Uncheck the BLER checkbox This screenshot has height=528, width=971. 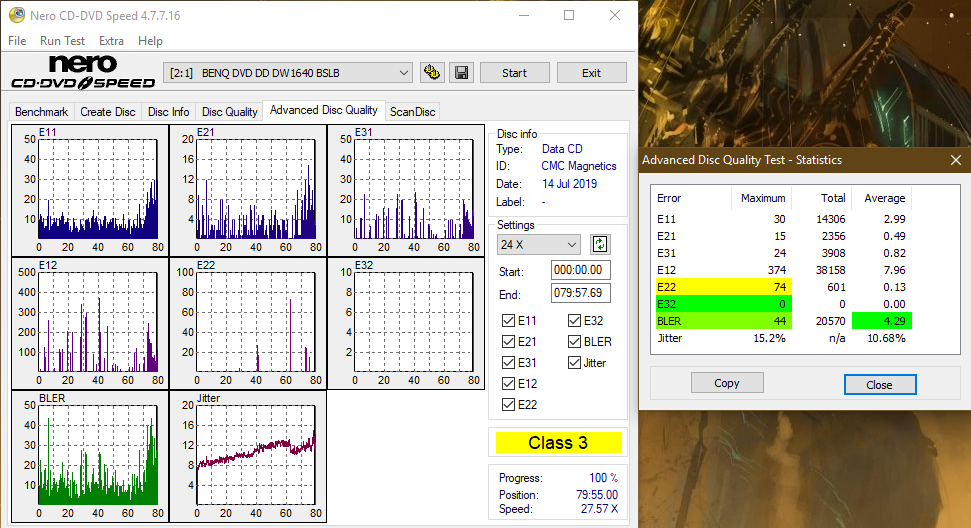574,342
